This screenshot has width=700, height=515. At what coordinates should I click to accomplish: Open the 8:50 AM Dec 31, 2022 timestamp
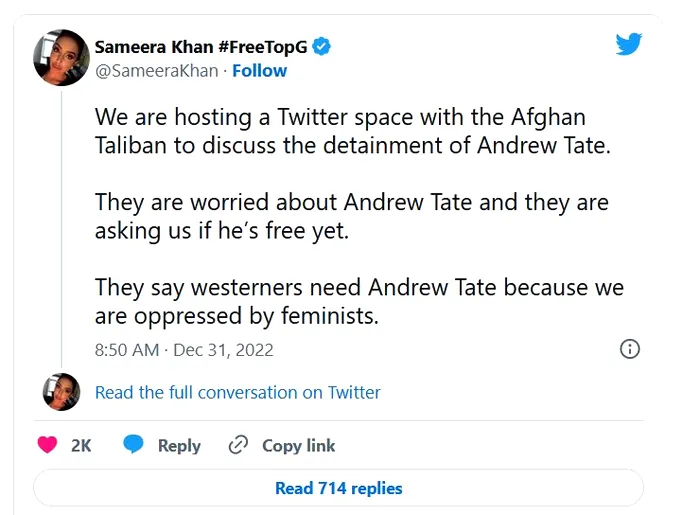[x=184, y=350]
